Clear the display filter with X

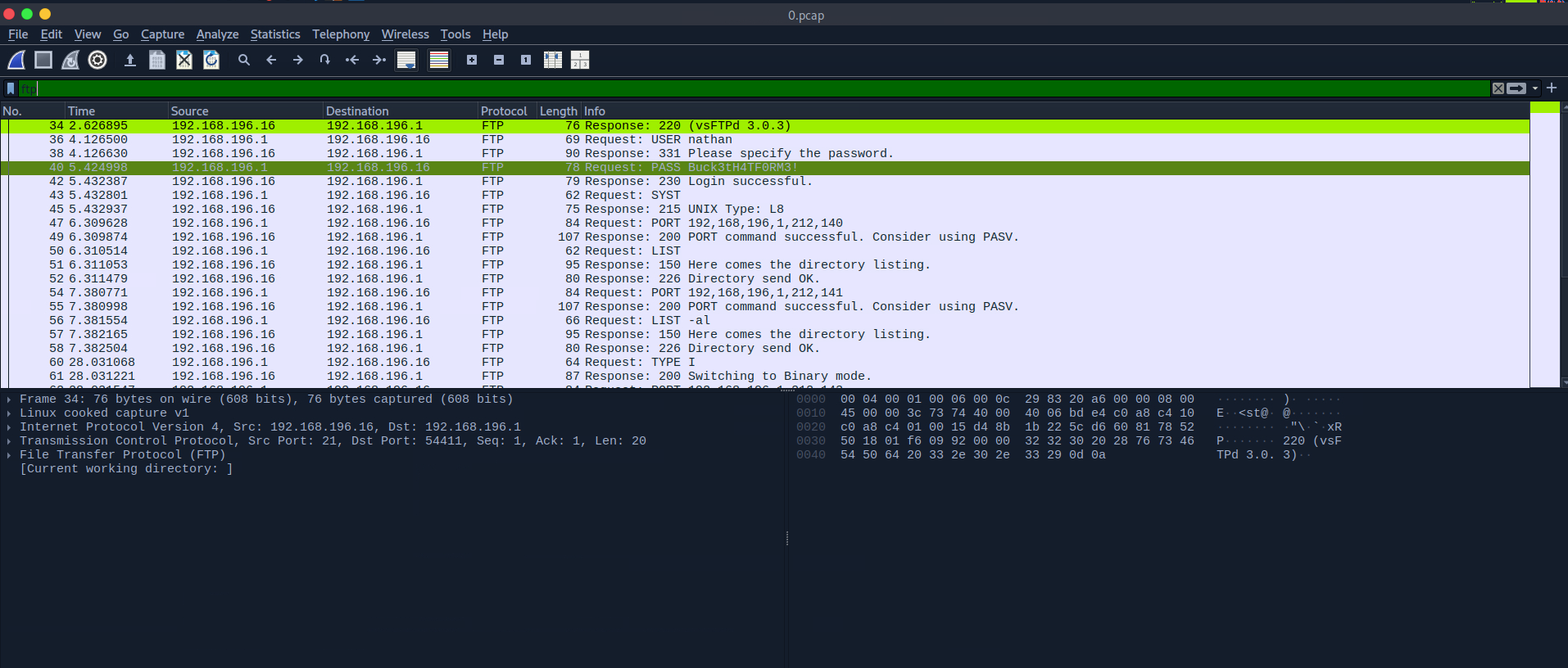click(1498, 88)
